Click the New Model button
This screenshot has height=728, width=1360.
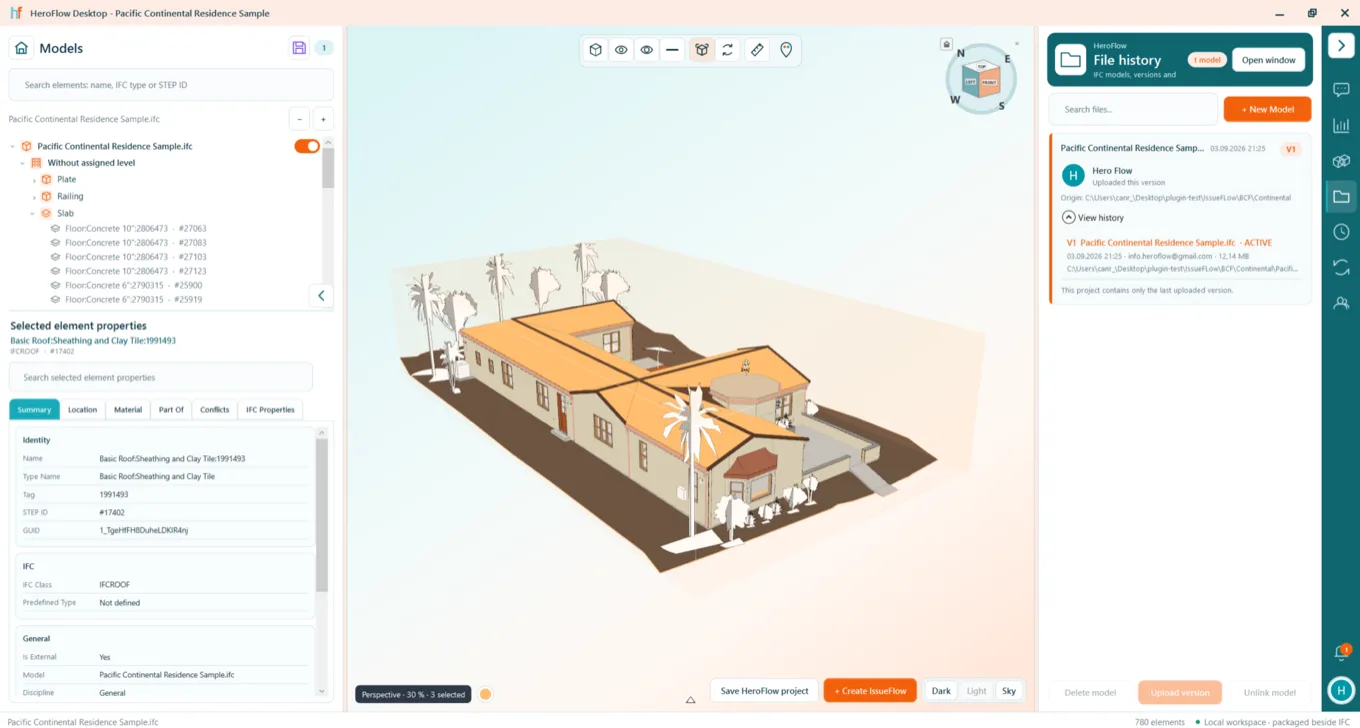pos(1267,109)
